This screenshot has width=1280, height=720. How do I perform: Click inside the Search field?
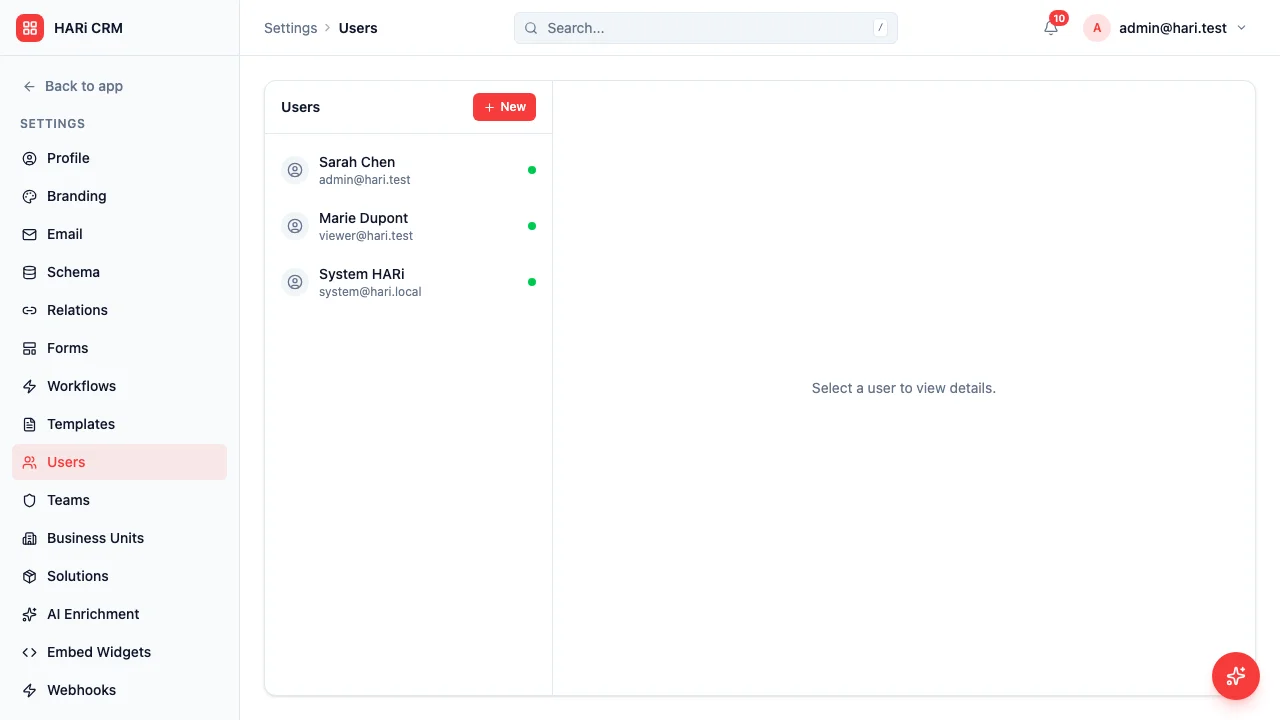pos(700,28)
